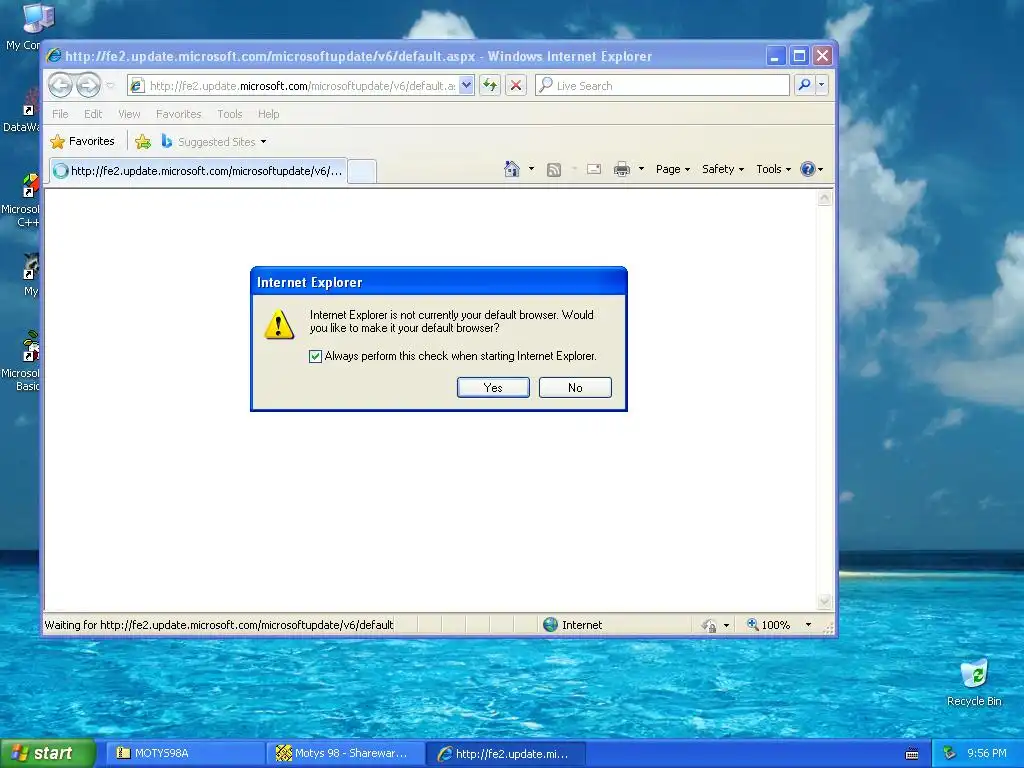Expand the address bar history dropdown
The image size is (1024, 768).
click(466, 85)
